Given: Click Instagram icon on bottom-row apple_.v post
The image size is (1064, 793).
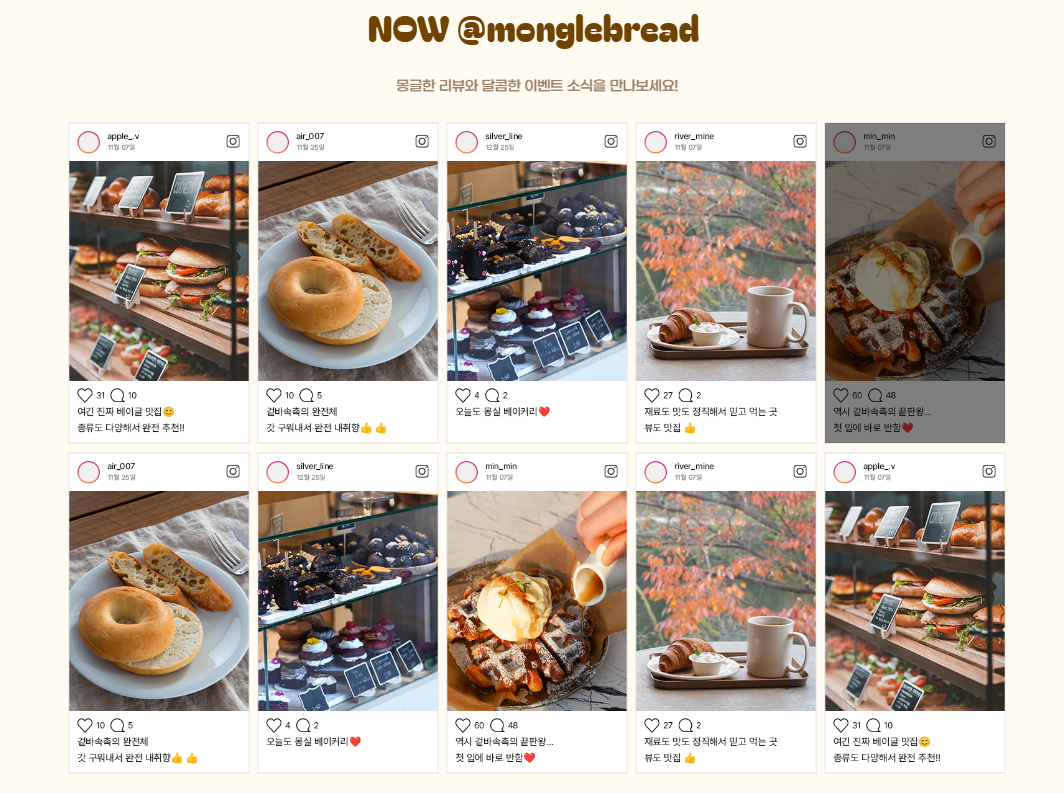Looking at the screenshot, I should coord(989,471).
